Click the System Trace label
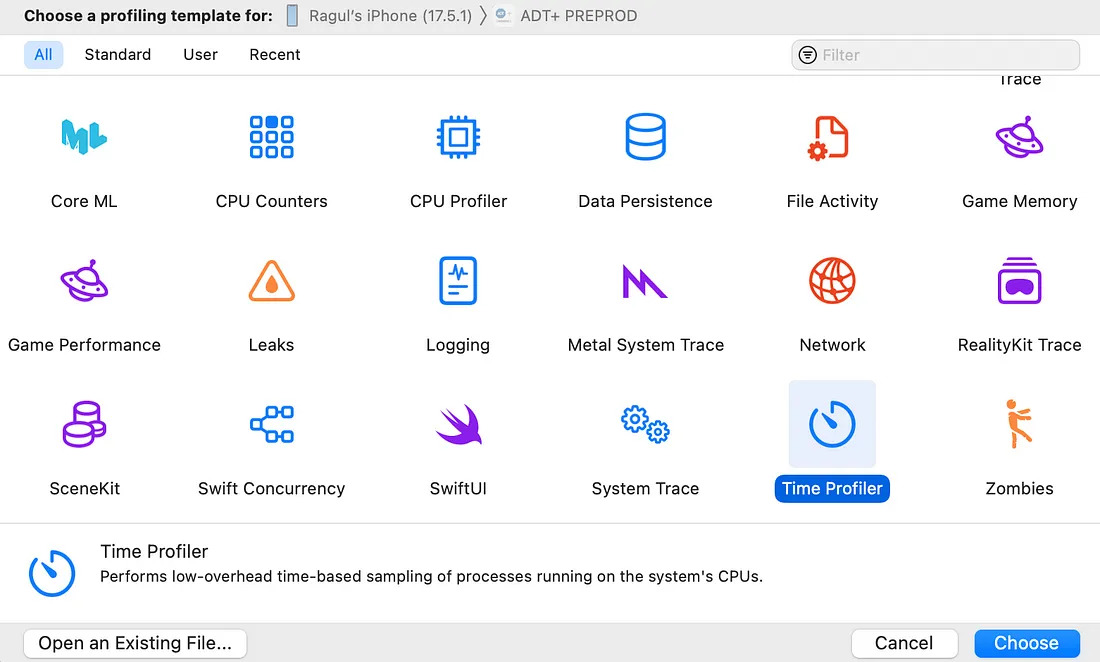The height and width of the screenshot is (662, 1100). point(645,489)
